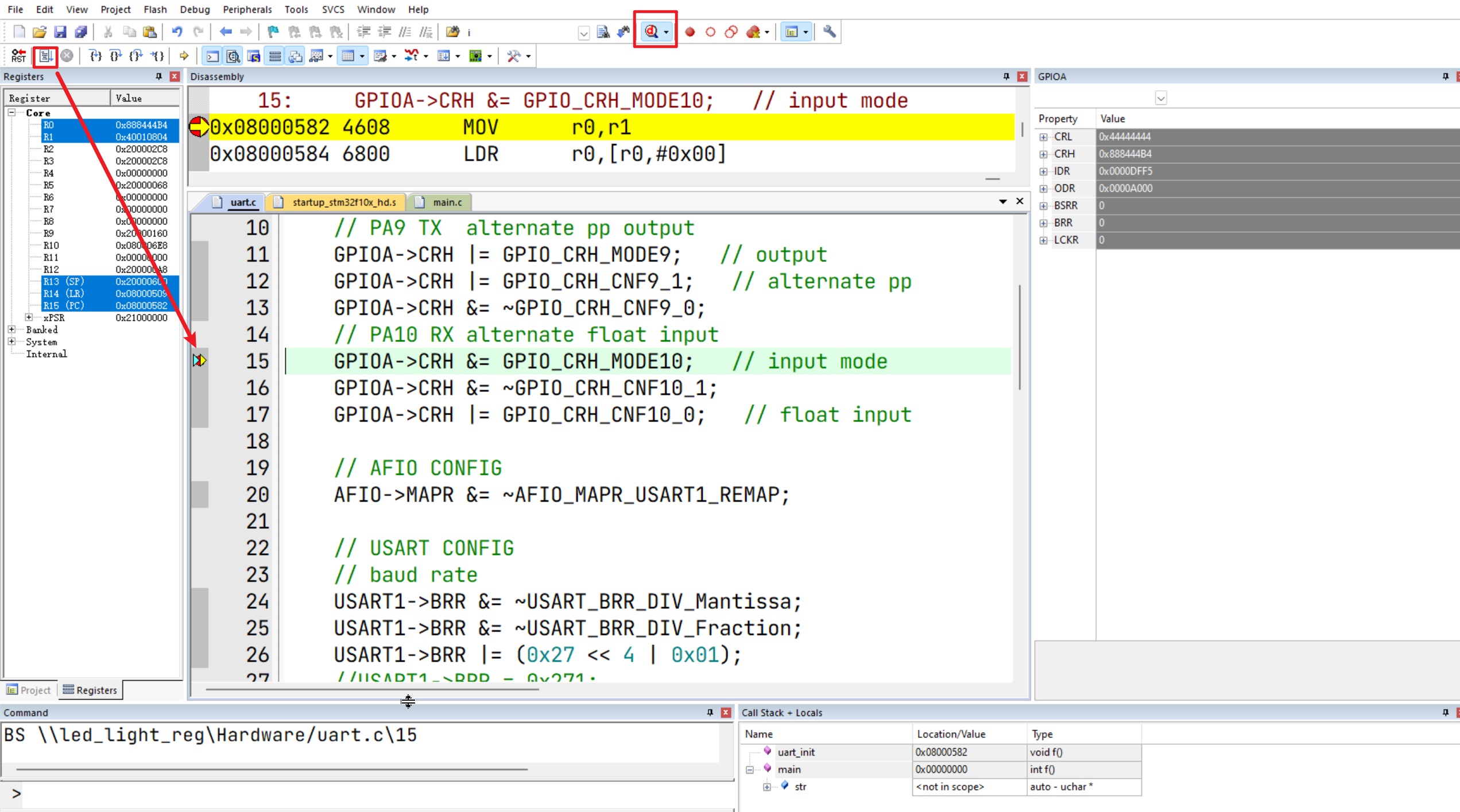The width and height of the screenshot is (1460, 812).
Task: Click the Undo icon
Action: (177, 32)
